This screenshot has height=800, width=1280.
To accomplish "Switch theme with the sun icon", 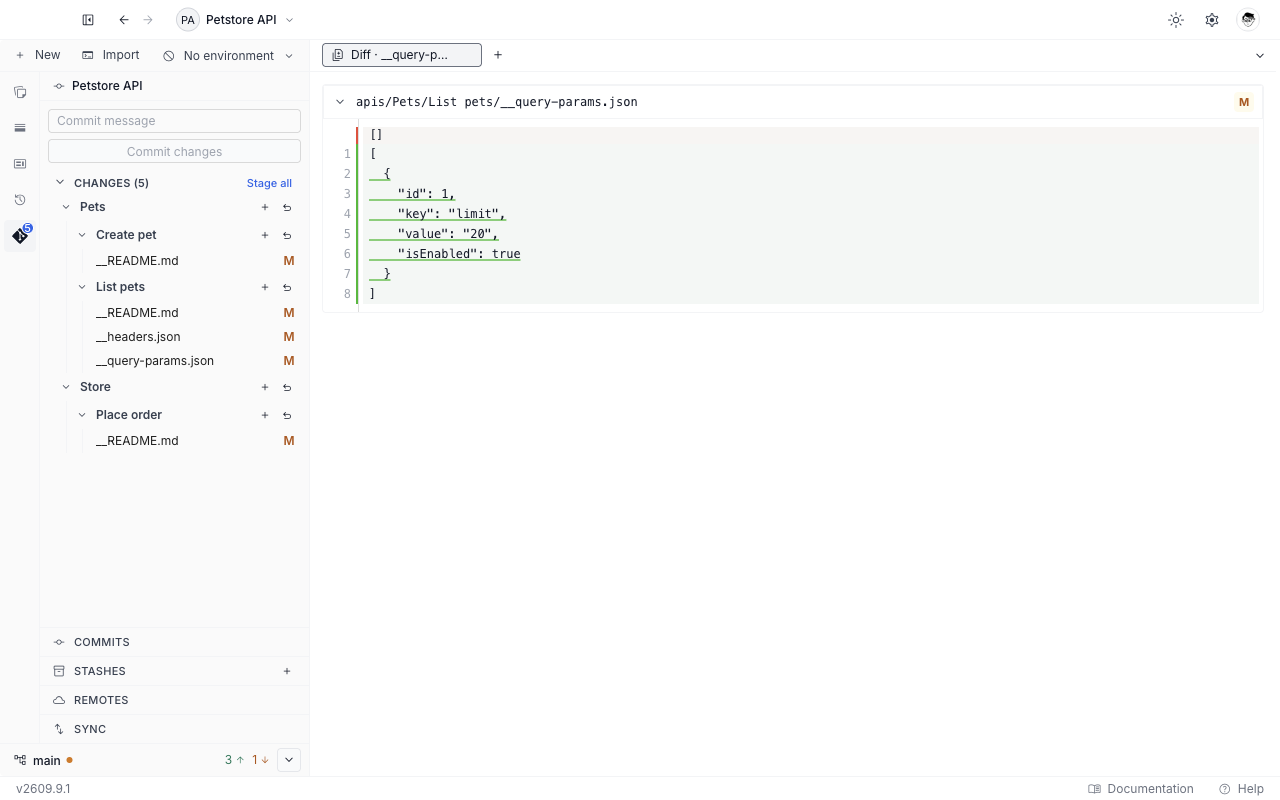I will 1176,20.
